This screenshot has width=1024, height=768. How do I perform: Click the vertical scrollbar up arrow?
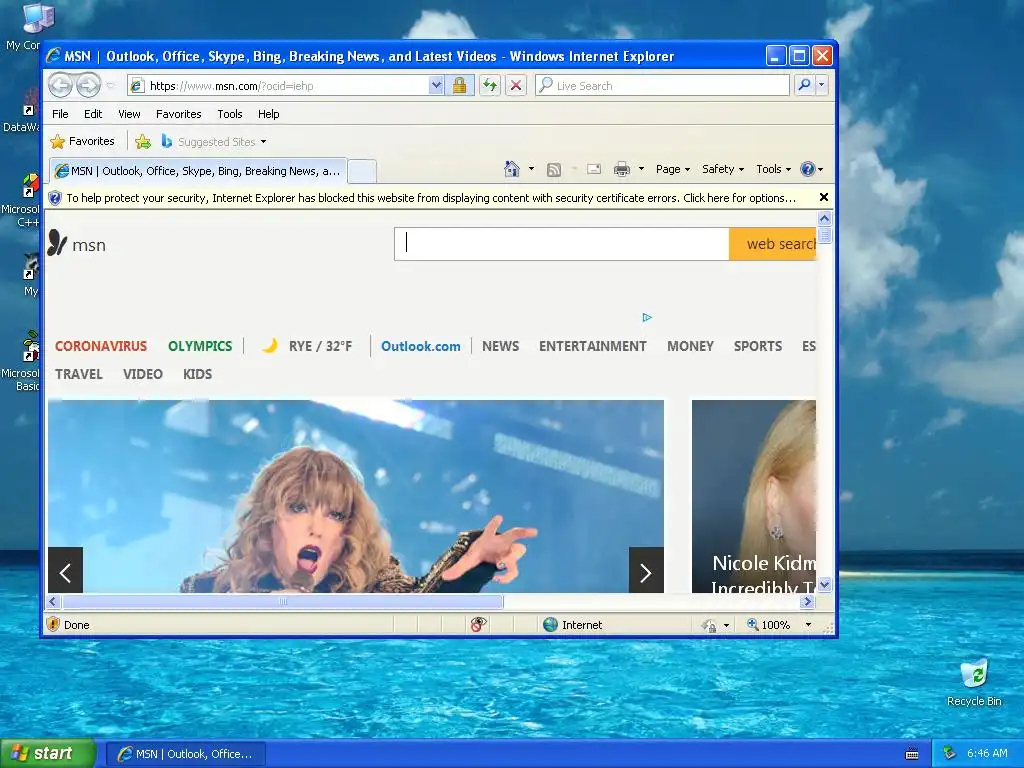[x=824, y=218]
